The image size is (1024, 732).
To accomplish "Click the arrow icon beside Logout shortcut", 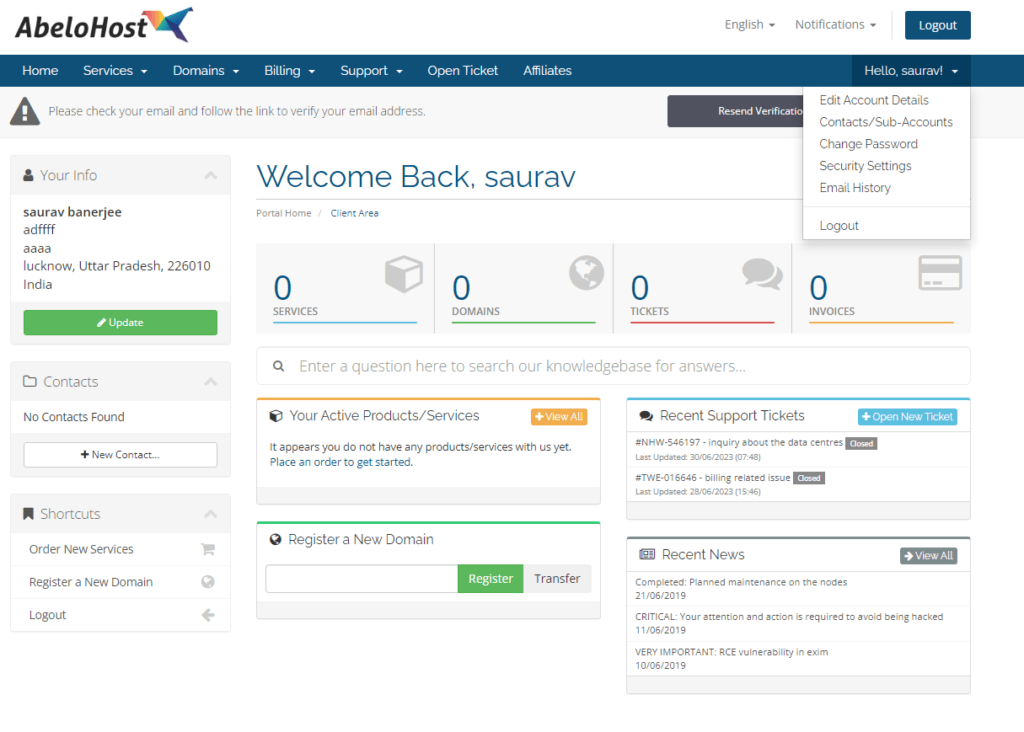I will (205, 614).
